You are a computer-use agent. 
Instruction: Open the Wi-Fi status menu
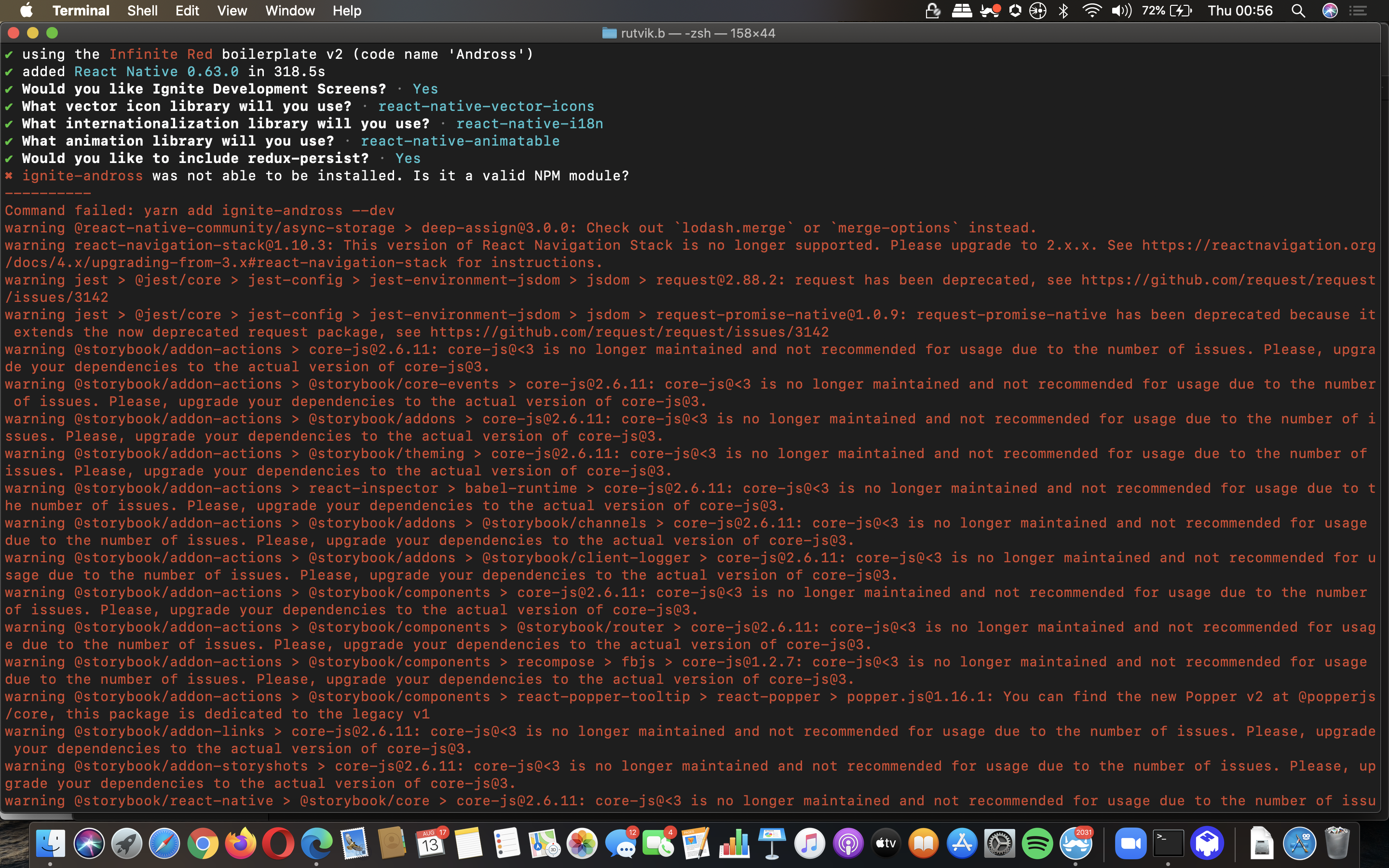point(1091,10)
